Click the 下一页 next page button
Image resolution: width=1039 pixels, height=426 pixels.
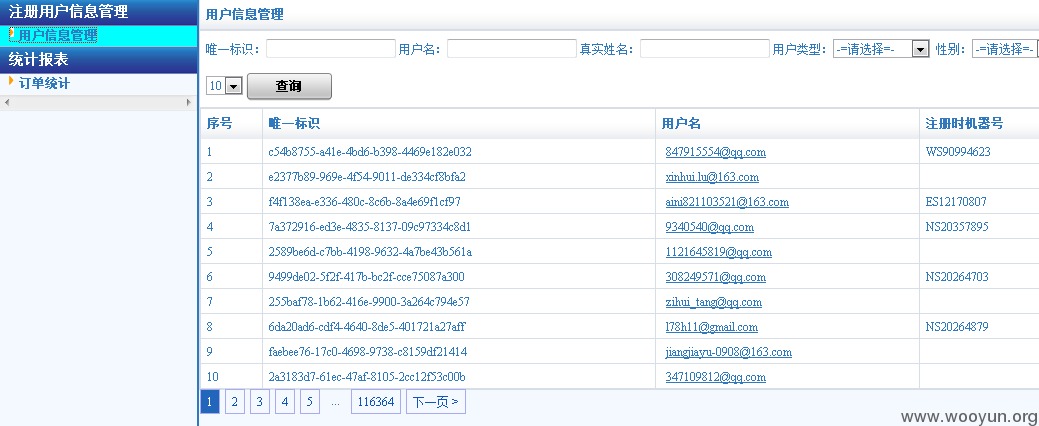click(436, 401)
